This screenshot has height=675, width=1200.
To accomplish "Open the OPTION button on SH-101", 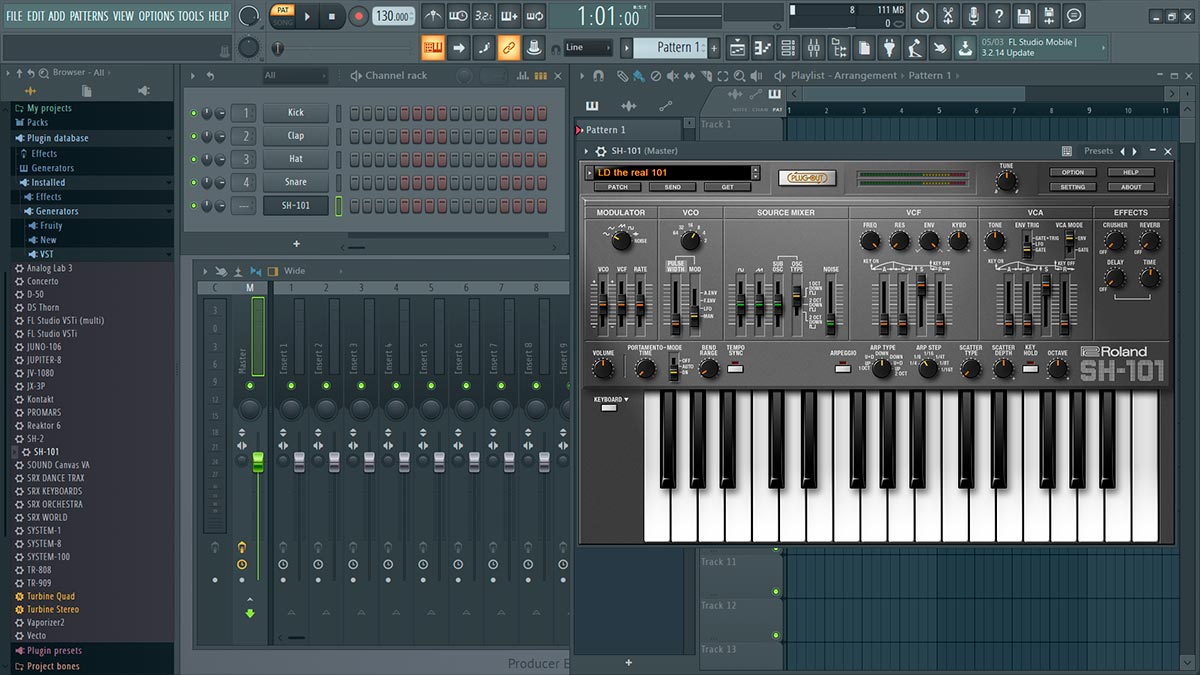I will (x=1073, y=172).
